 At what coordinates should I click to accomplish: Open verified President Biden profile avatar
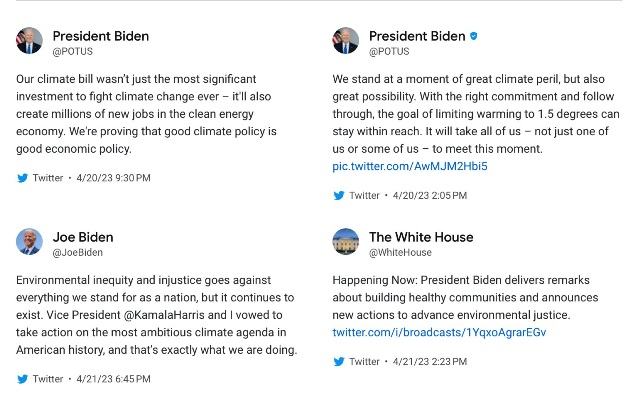pyautogui.click(x=346, y=41)
